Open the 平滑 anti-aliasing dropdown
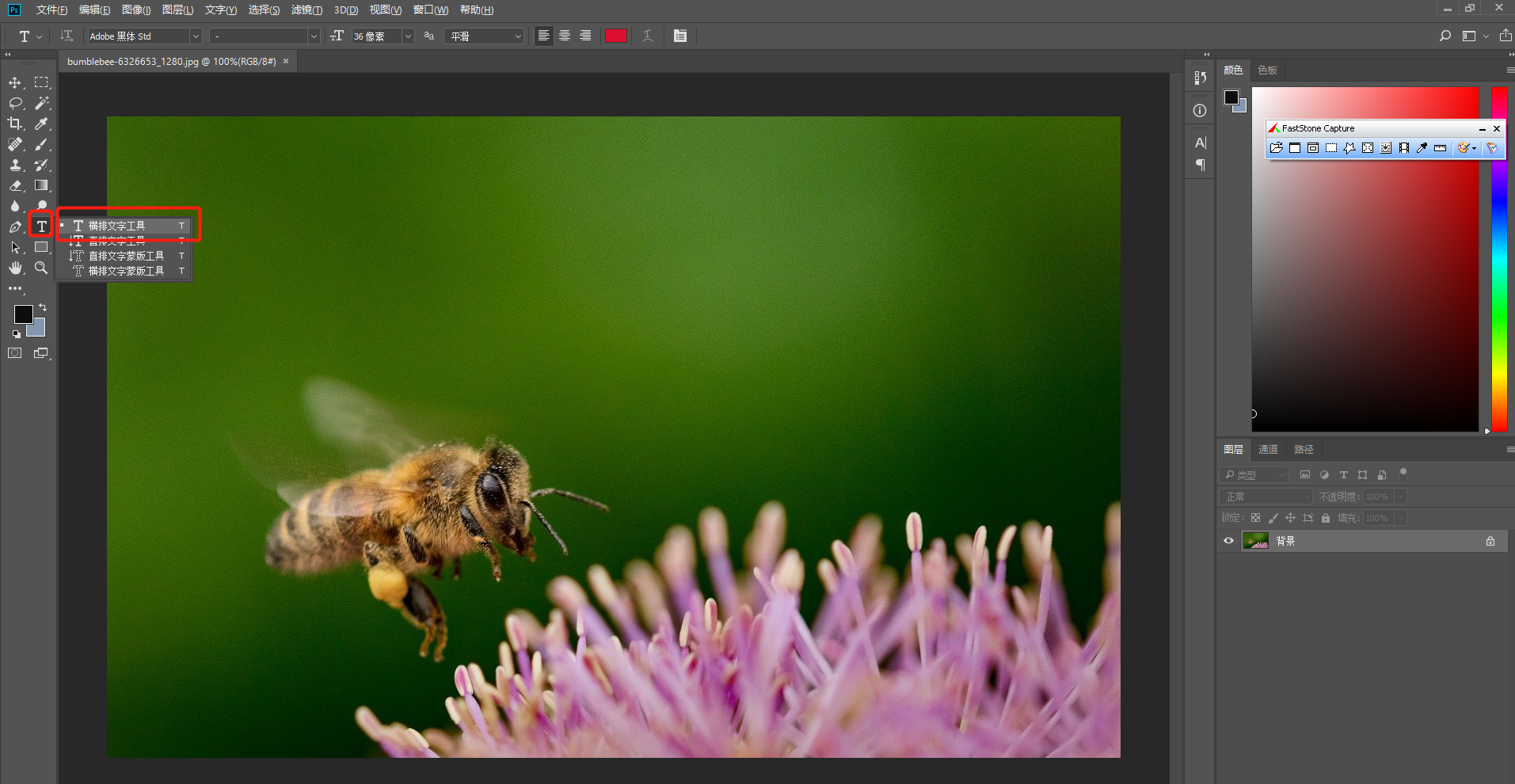 tap(485, 36)
